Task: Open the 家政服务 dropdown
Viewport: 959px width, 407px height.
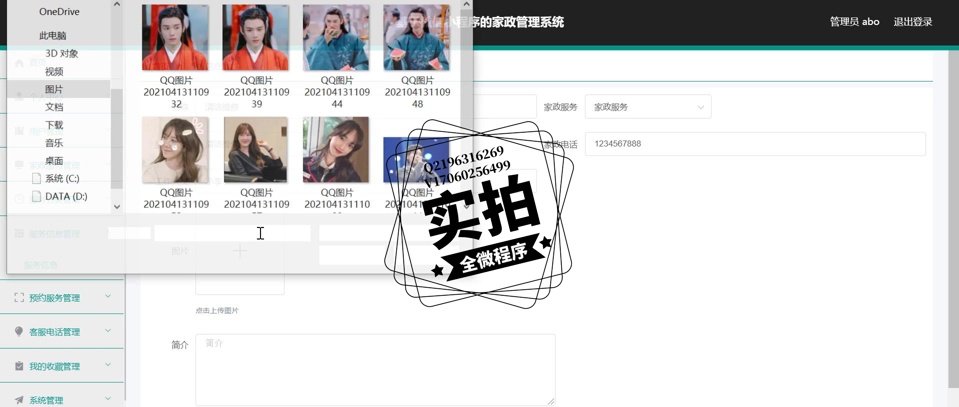Action: 648,107
